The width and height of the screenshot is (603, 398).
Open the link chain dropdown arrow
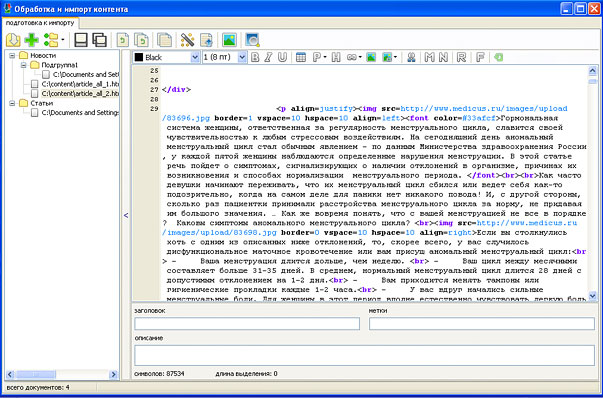click(360, 57)
